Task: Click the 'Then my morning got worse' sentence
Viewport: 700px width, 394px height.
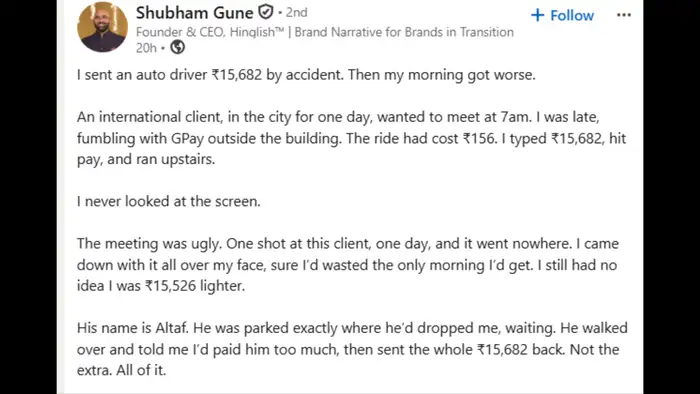Action: pyautogui.click(x=442, y=75)
